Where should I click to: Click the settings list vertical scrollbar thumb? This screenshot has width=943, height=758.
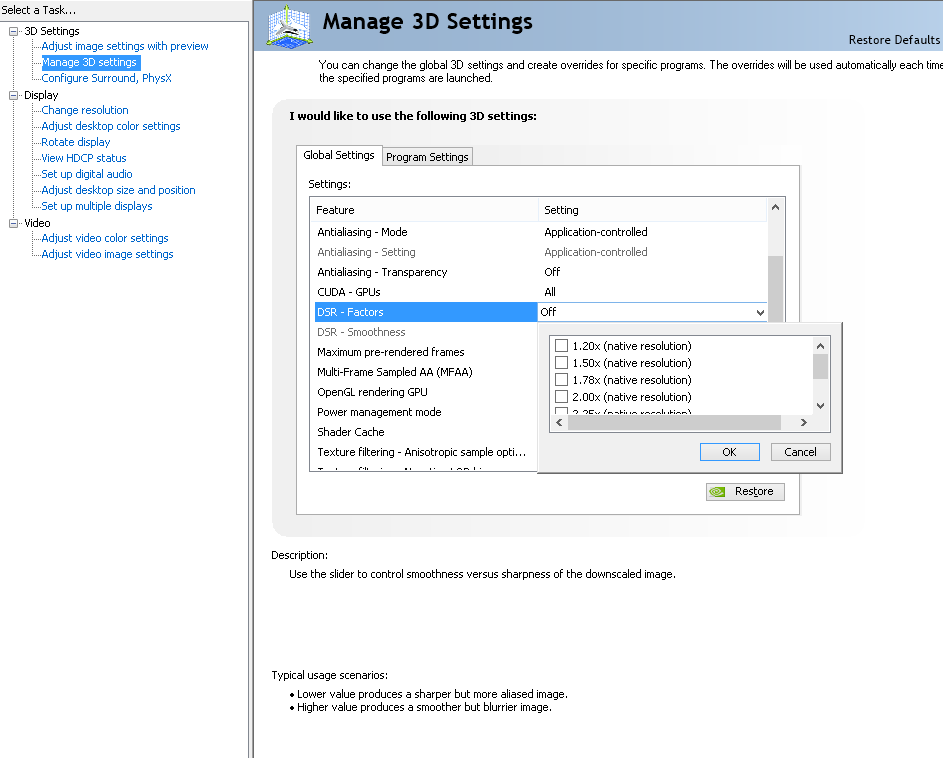pyautogui.click(x=775, y=289)
